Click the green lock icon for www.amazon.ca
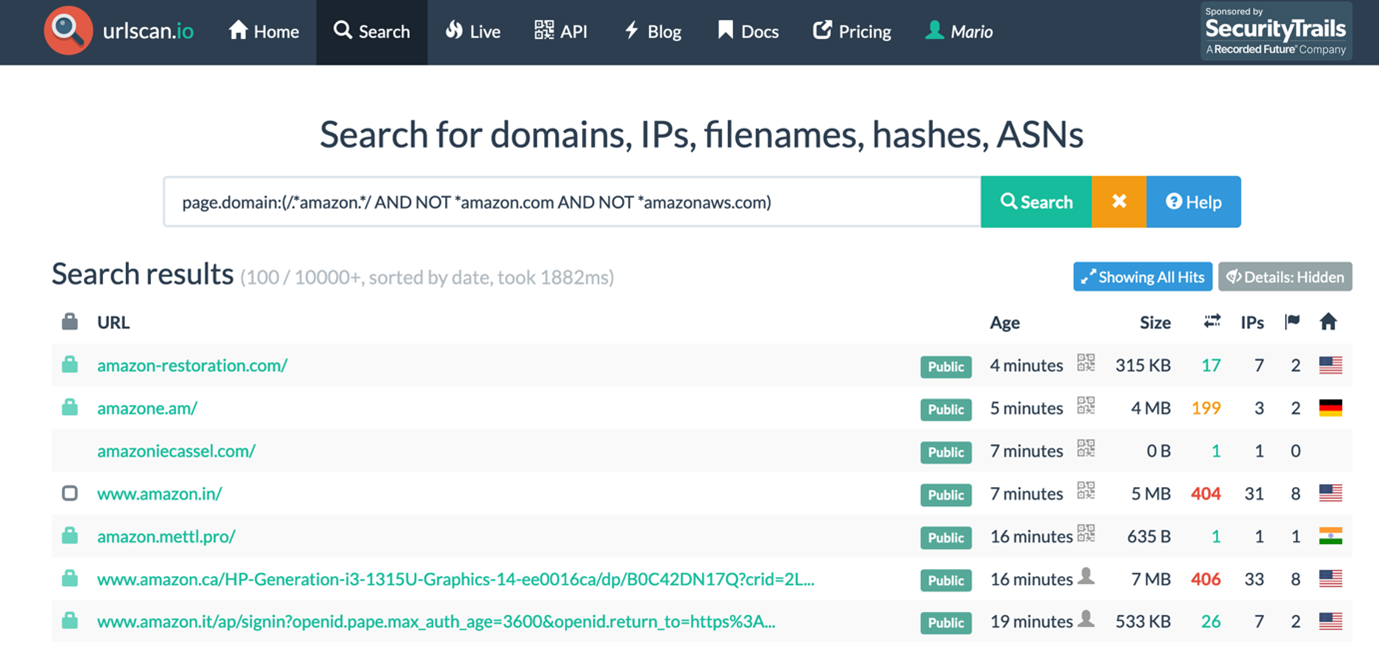 coord(69,579)
